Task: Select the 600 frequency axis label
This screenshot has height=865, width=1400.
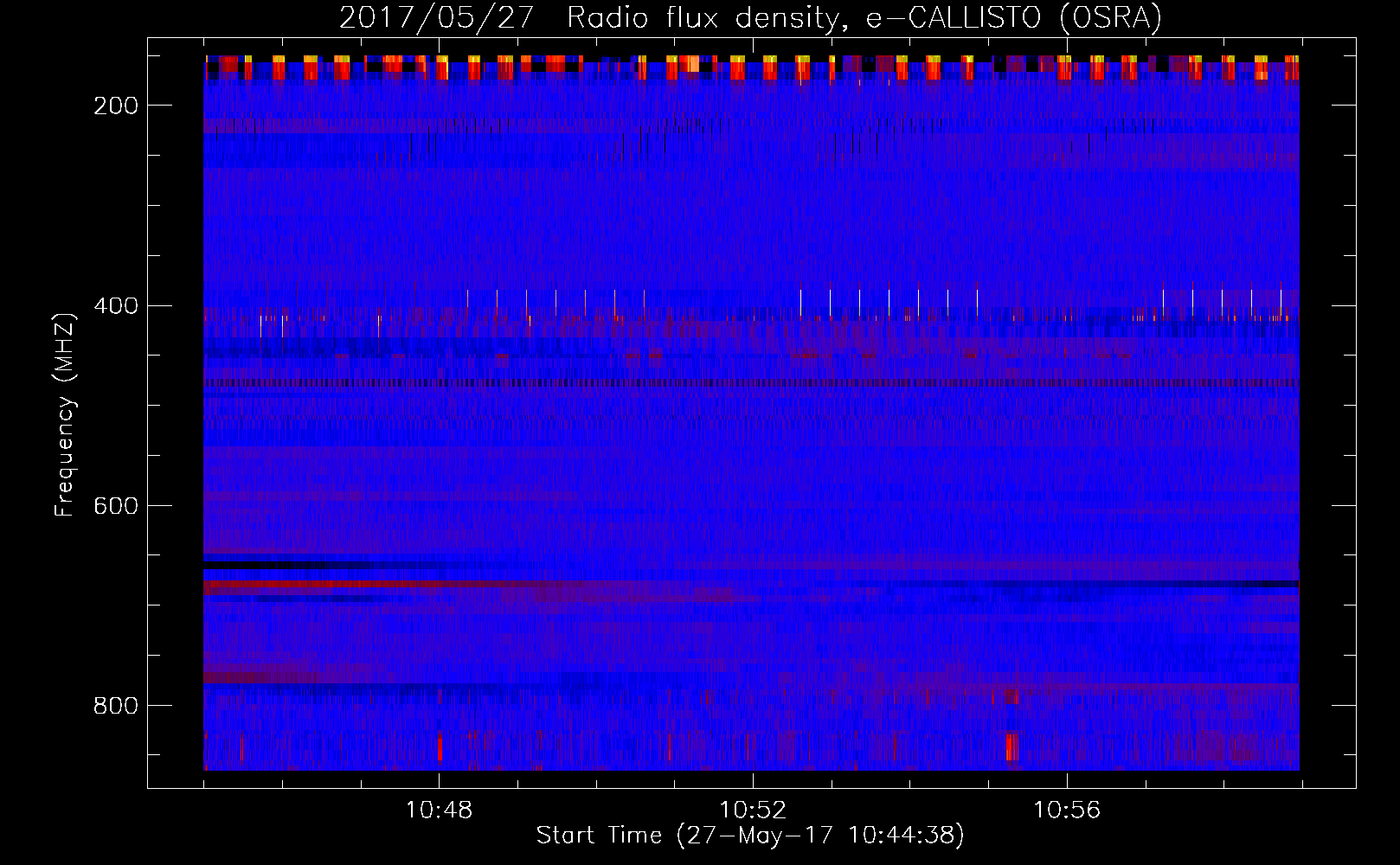Action: pos(116,505)
